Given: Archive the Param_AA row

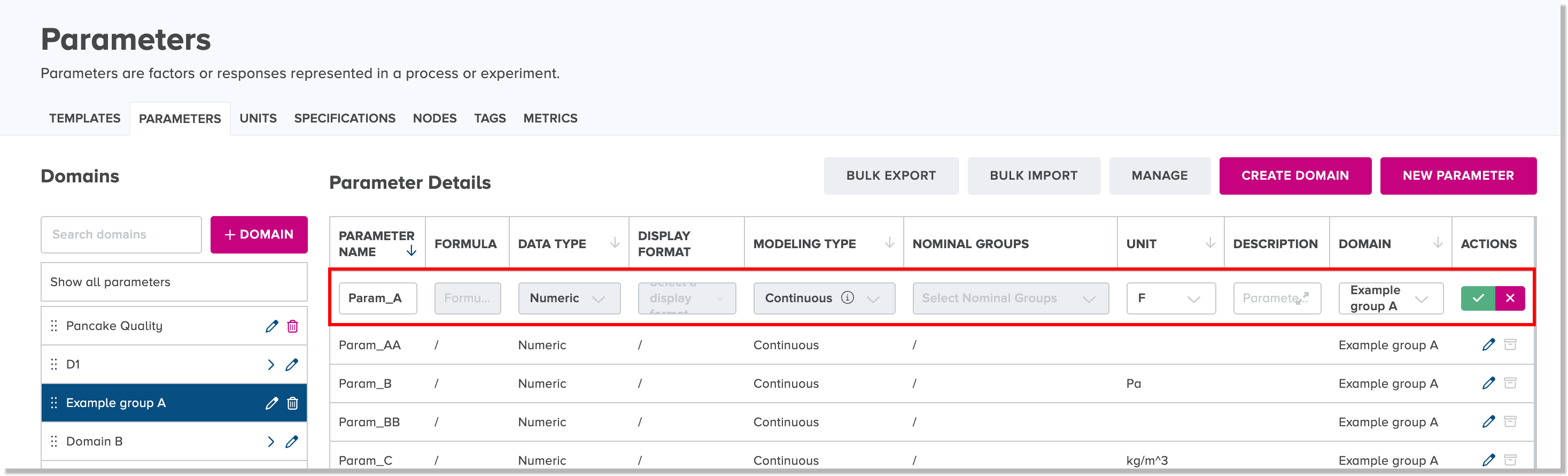Looking at the screenshot, I should pyautogui.click(x=1510, y=345).
